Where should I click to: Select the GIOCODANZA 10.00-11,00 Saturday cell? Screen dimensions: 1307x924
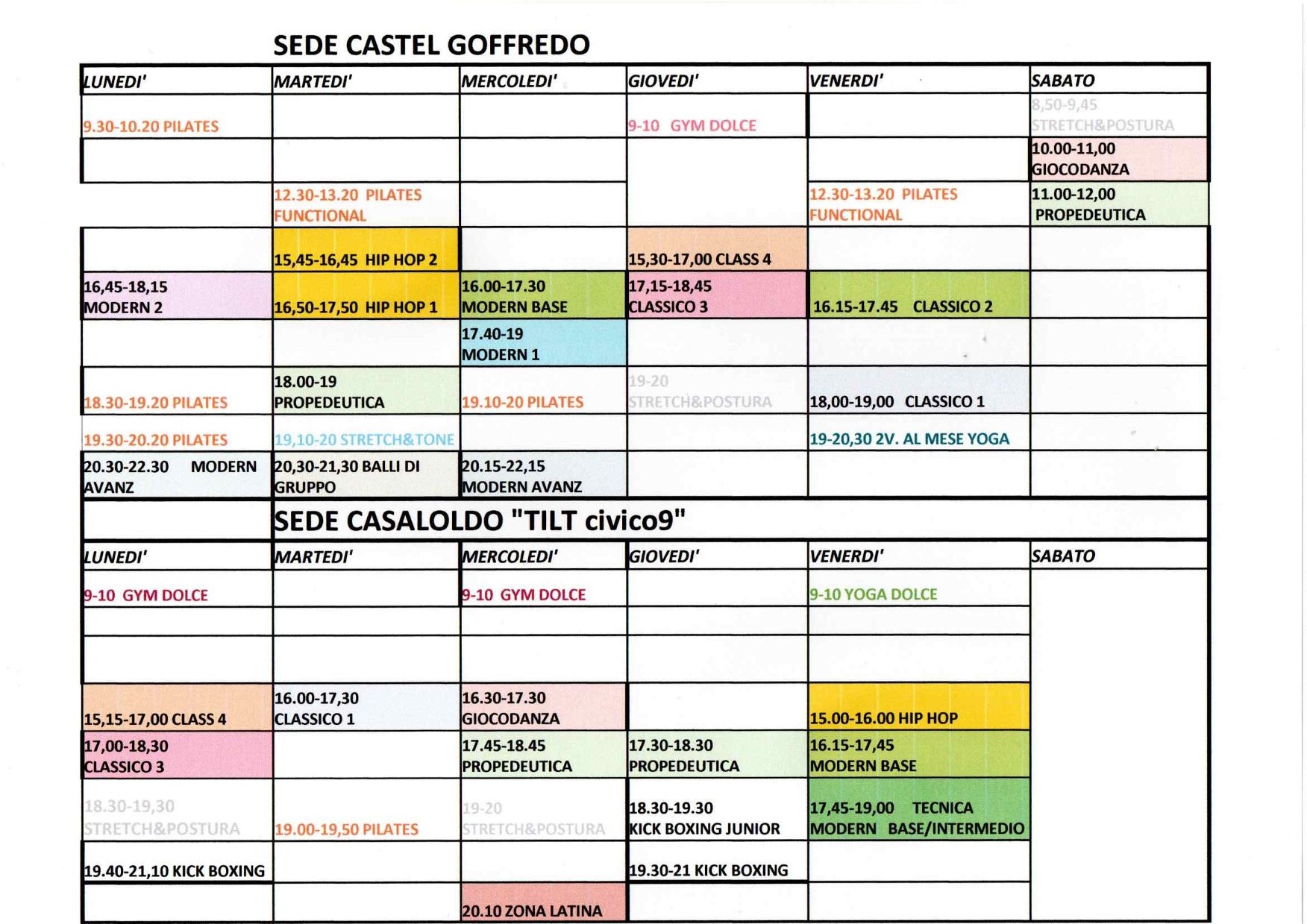coord(1119,158)
